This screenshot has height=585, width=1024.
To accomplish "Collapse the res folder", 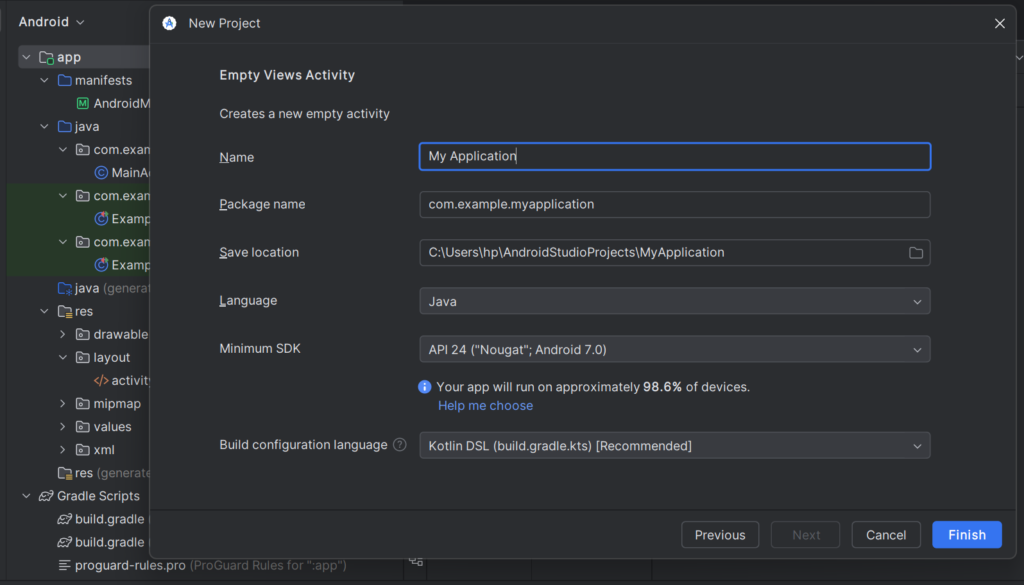I will pos(44,311).
